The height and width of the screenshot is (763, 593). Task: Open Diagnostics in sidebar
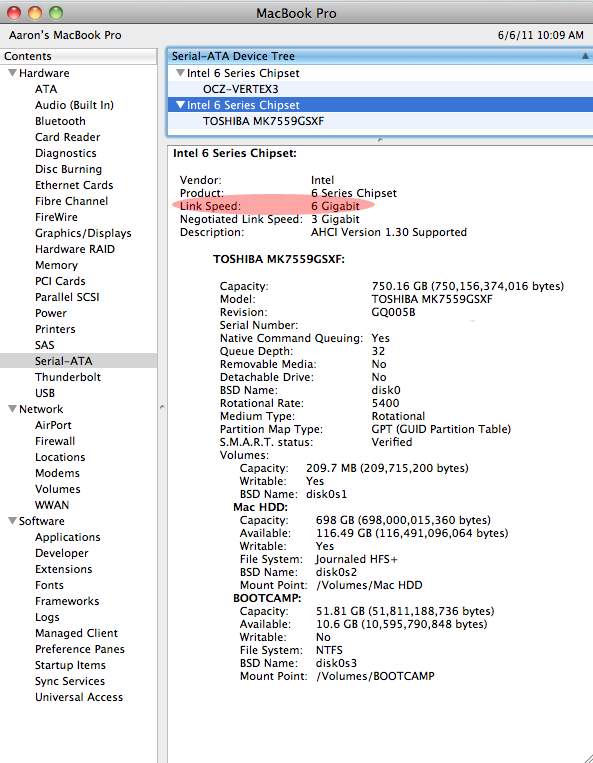pos(66,153)
